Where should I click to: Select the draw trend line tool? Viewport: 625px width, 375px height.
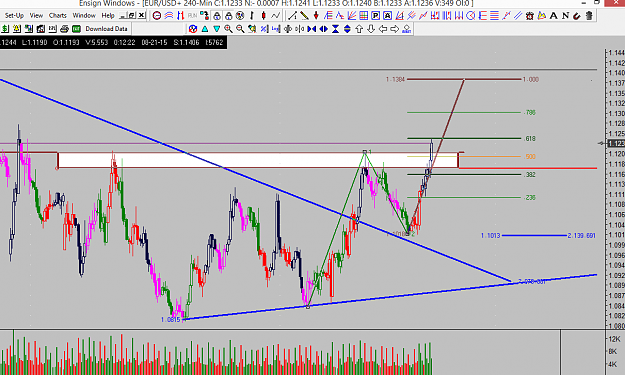point(293,16)
